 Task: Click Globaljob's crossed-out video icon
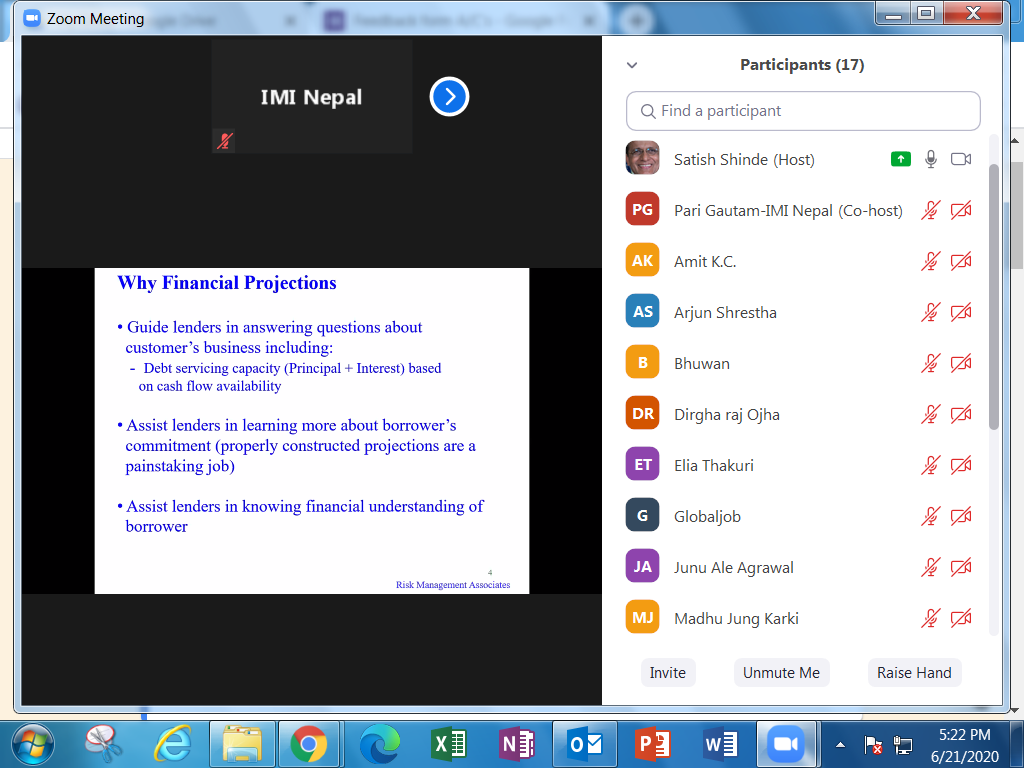coord(961,516)
